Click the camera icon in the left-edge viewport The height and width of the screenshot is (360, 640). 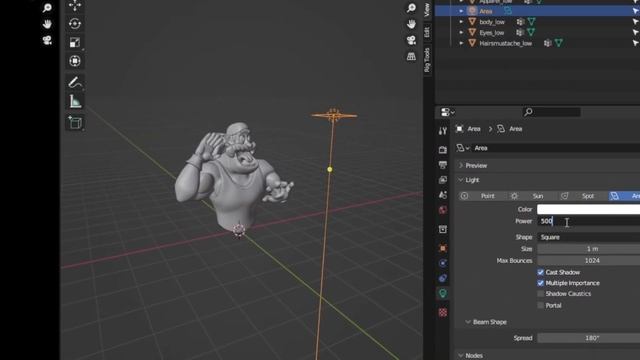click(x=47, y=40)
